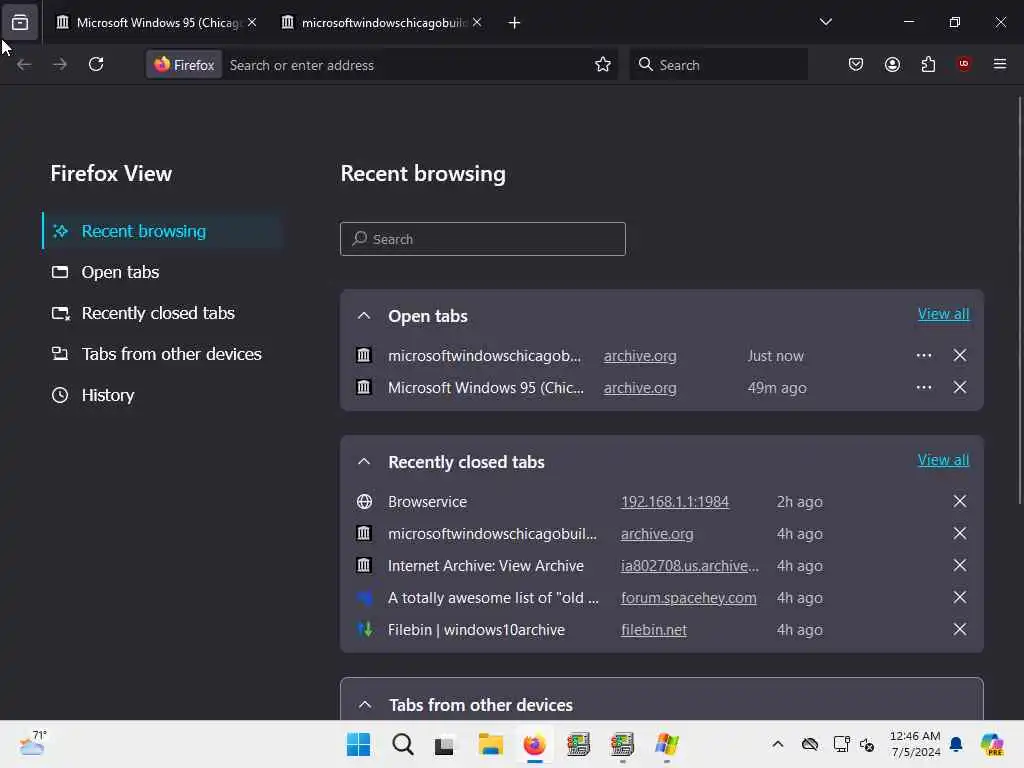Switch to the microsoftwindowschicagobuild browser tab
The width and height of the screenshot is (1024, 768).
coord(383,23)
